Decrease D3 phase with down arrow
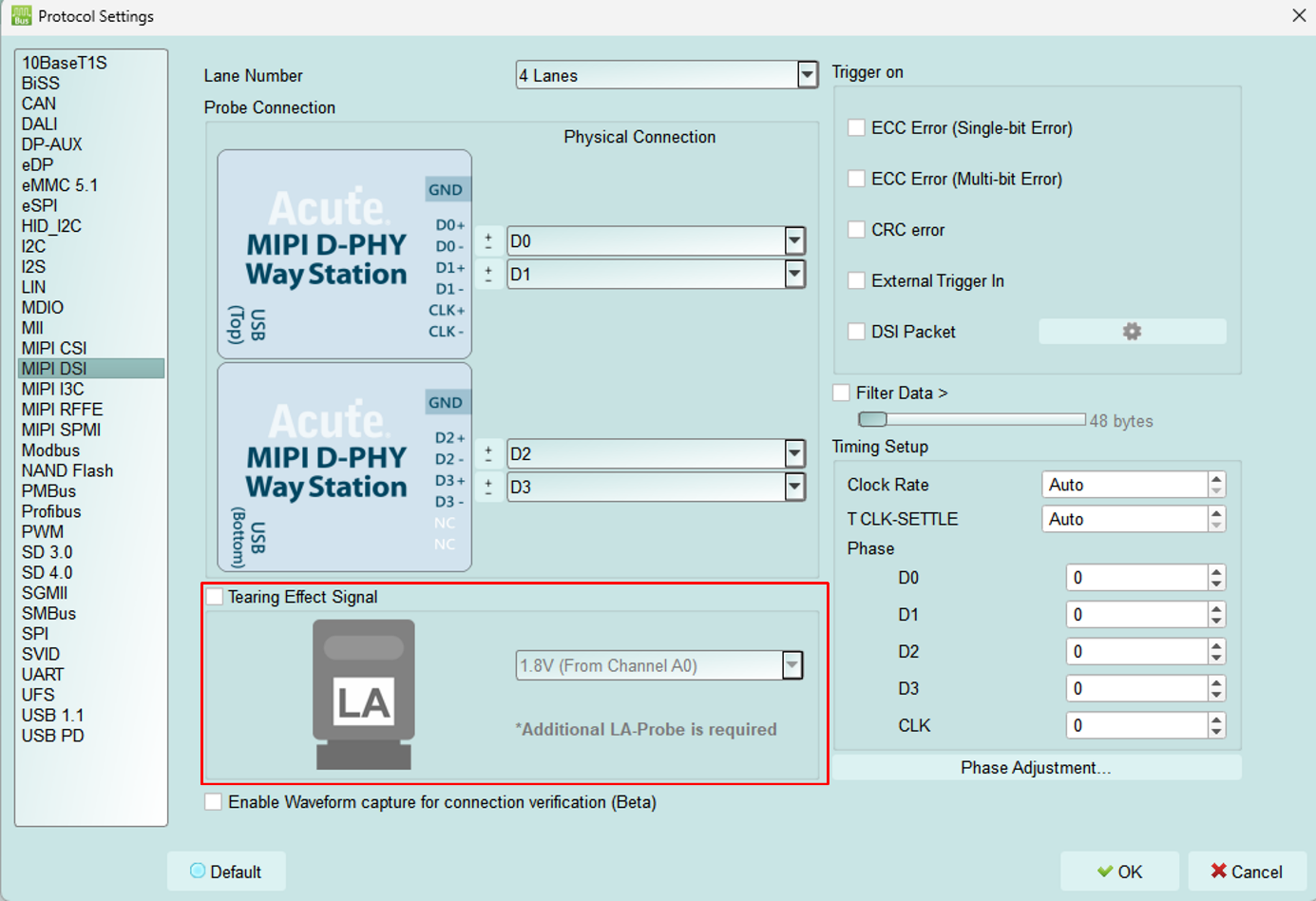The height and width of the screenshot is (901, 1316). pyautogui.click(x=1216, y=695)
